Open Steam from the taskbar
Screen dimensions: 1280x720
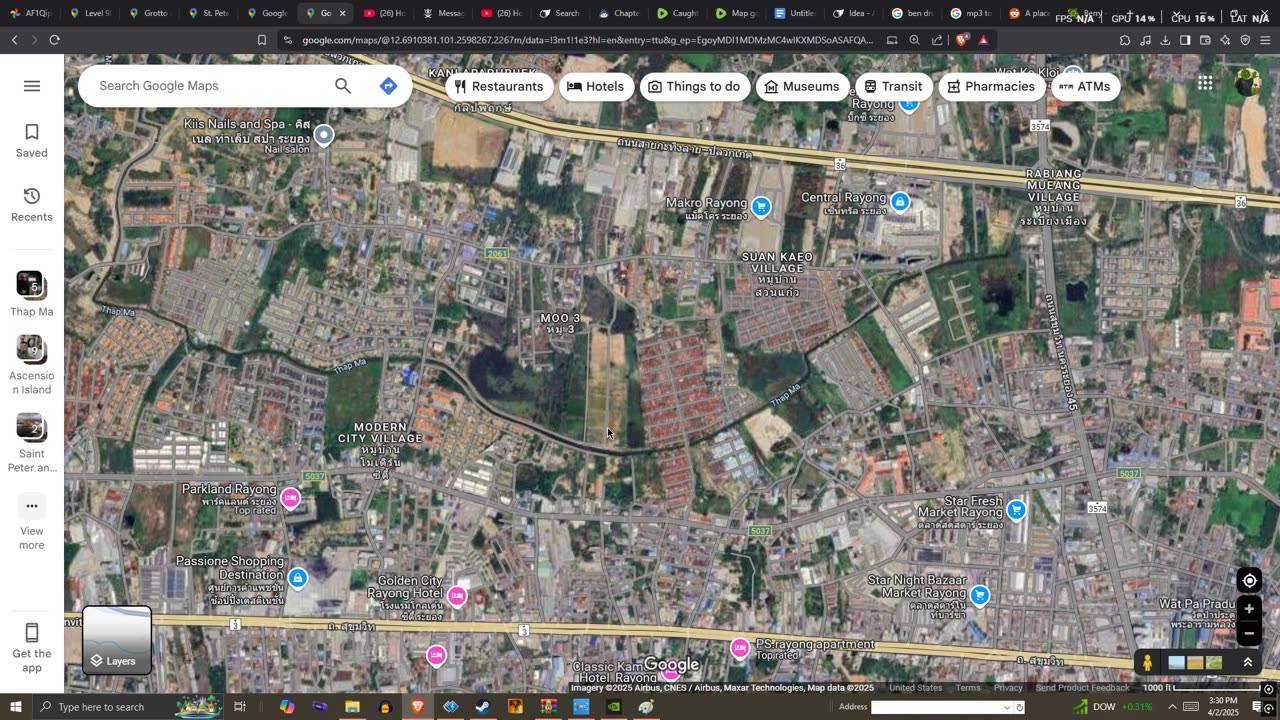pyautogui.click(x=483, y=707)
